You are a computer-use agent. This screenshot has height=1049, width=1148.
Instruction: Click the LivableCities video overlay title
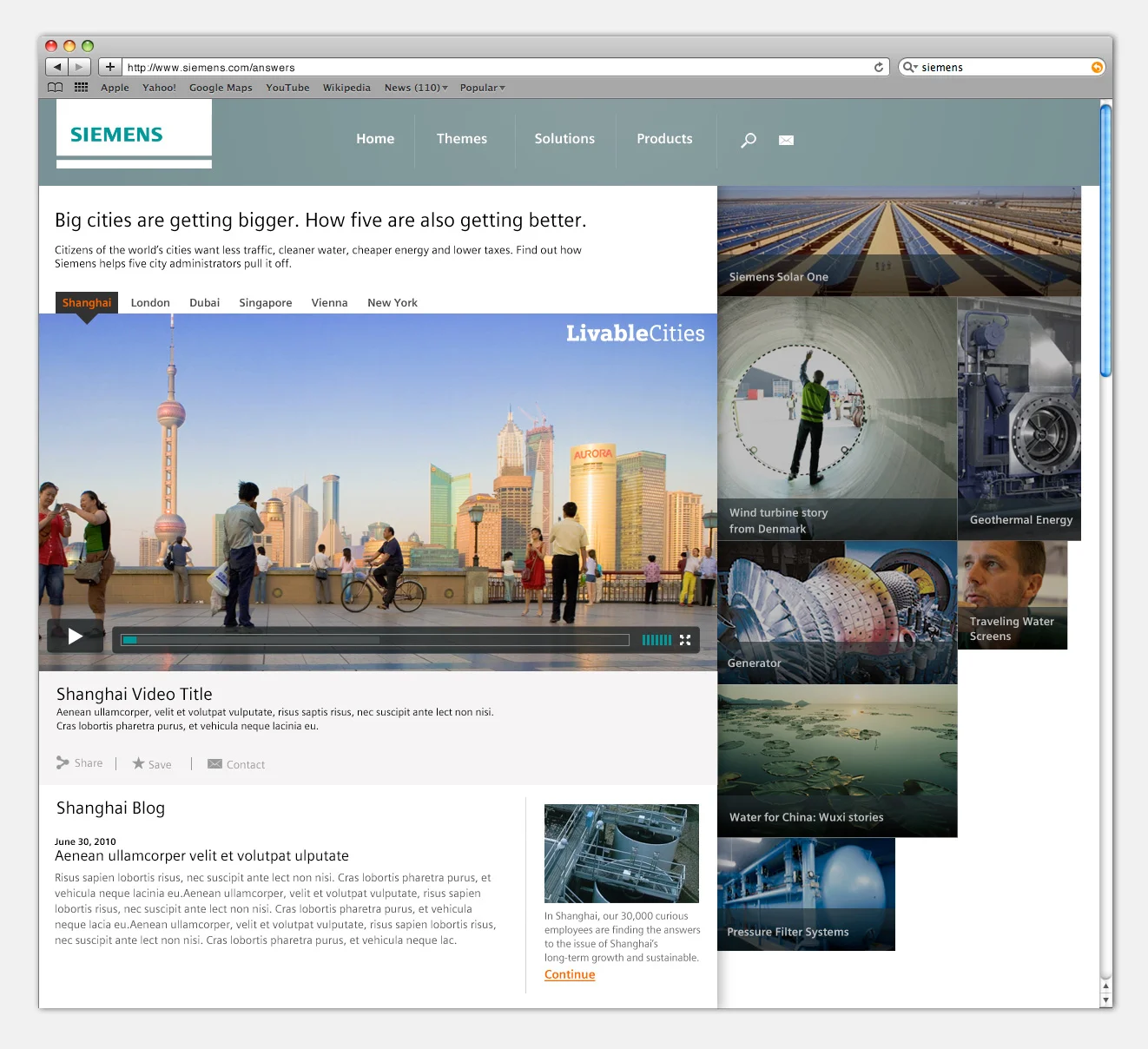coord(636,333)
